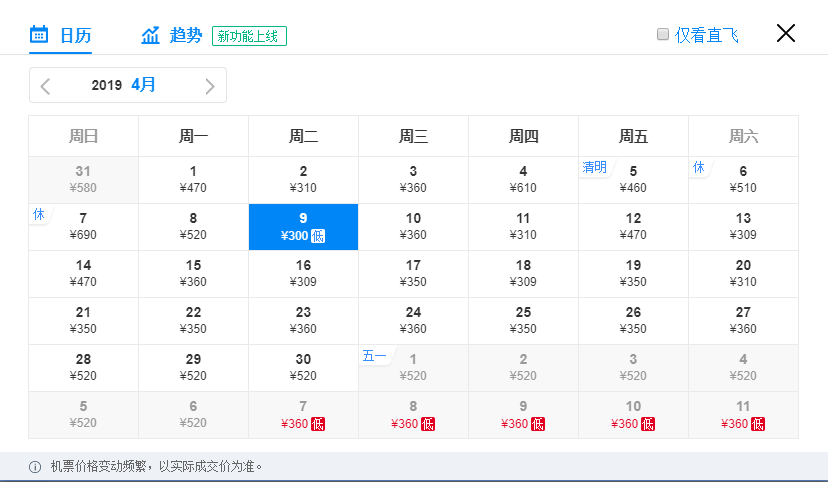
Task: Select May 11 low price ¥360
Action: click(744, 415)
